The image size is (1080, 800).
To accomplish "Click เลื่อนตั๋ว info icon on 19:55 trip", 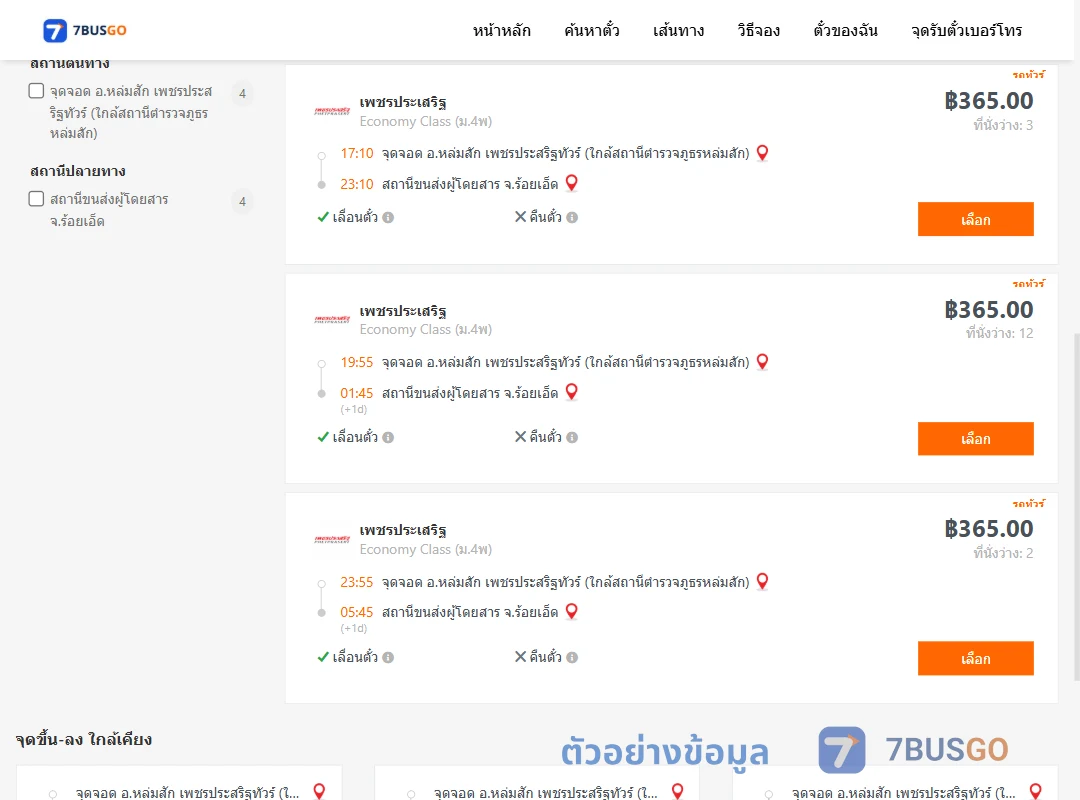I will tap(388, 438).
